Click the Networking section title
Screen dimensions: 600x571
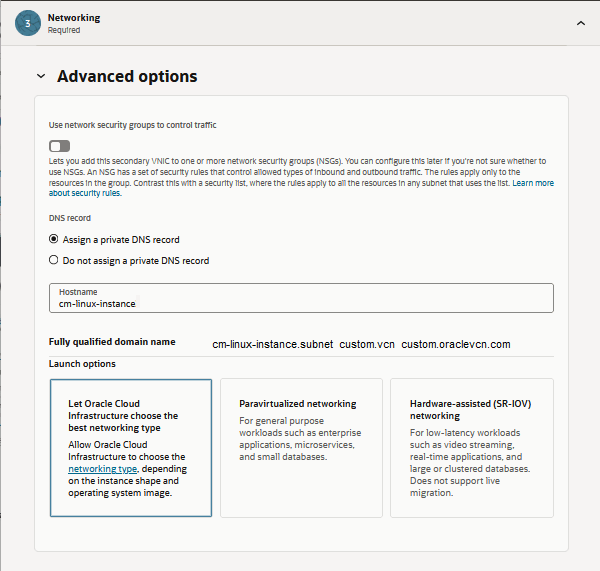(74, 17)
